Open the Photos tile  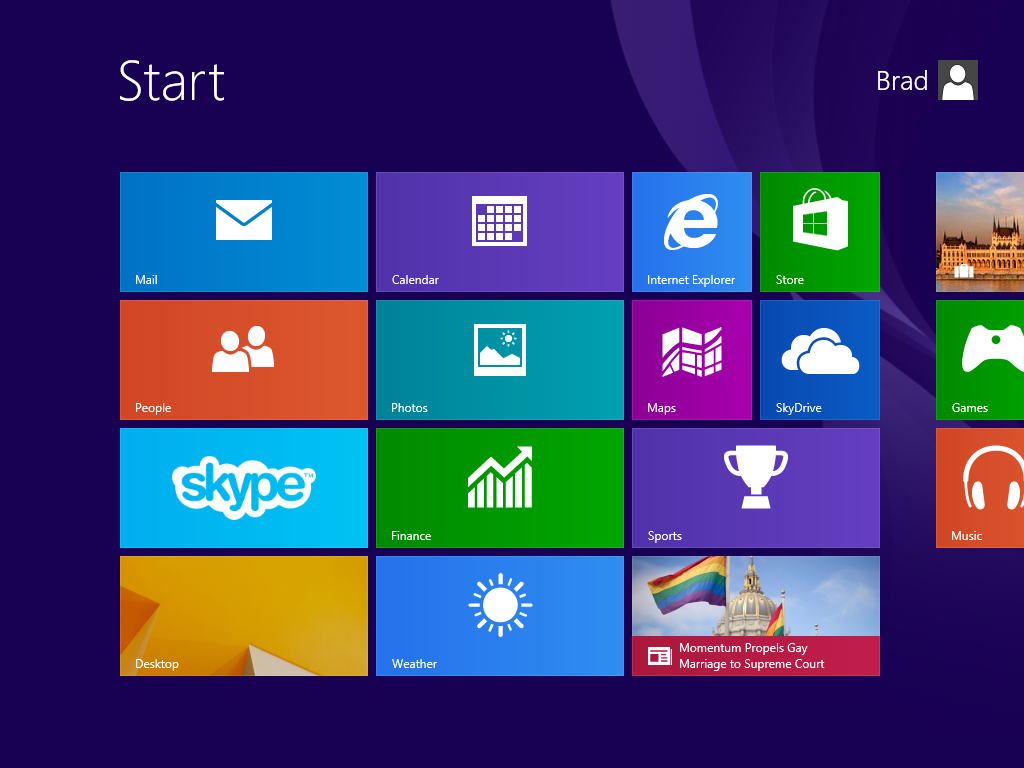(500, 360)
